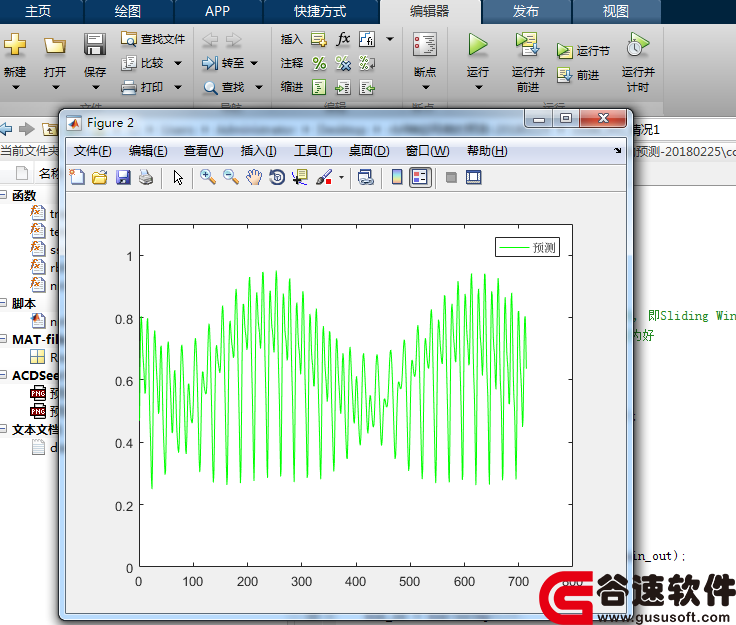Click the Print (打印) button in ribbon

click(x=142, y=87)
